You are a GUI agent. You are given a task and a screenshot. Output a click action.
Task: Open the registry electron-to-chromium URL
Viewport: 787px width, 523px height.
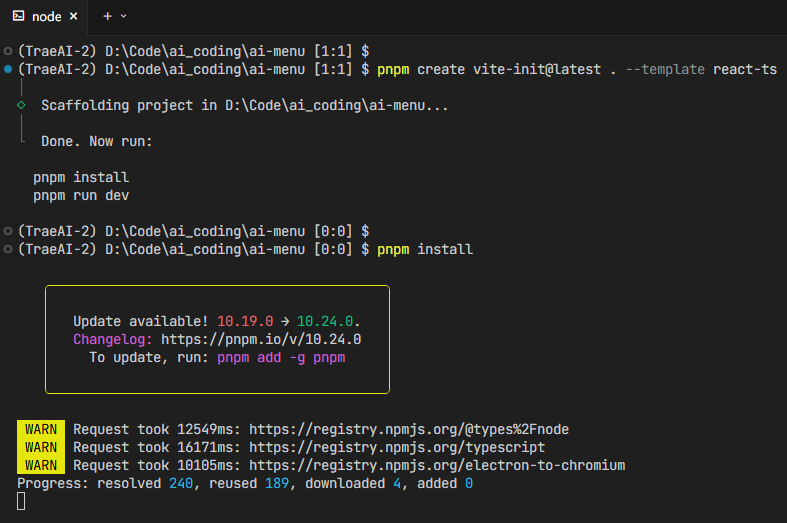click(x=437, y=465)
